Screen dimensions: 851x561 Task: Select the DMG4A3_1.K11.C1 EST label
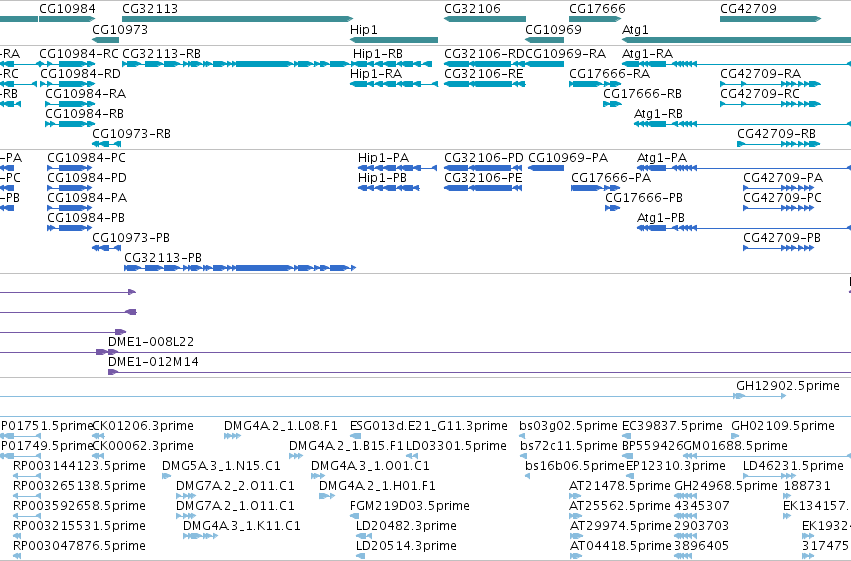[242, 526]
